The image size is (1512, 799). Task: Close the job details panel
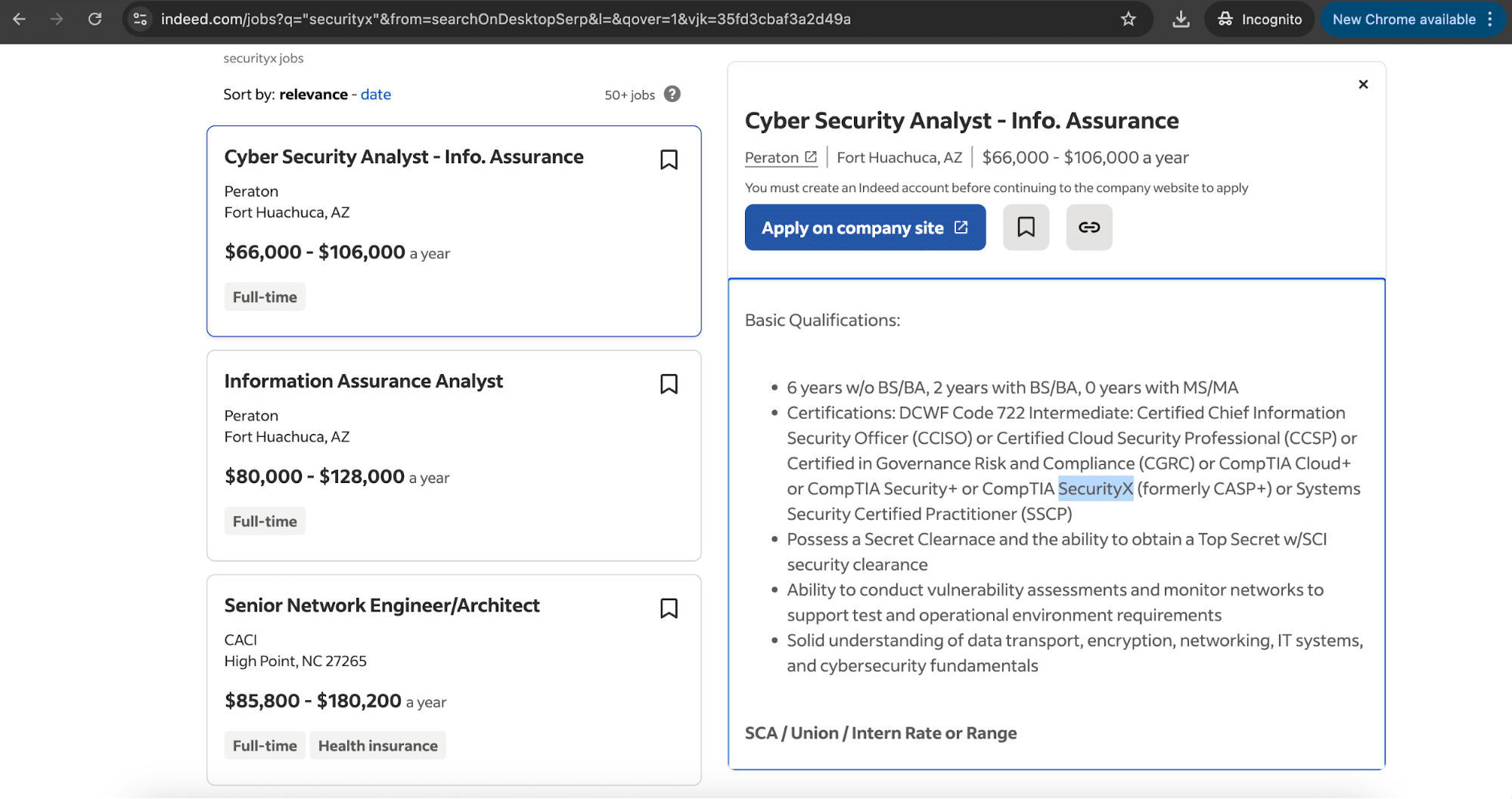1363,84
